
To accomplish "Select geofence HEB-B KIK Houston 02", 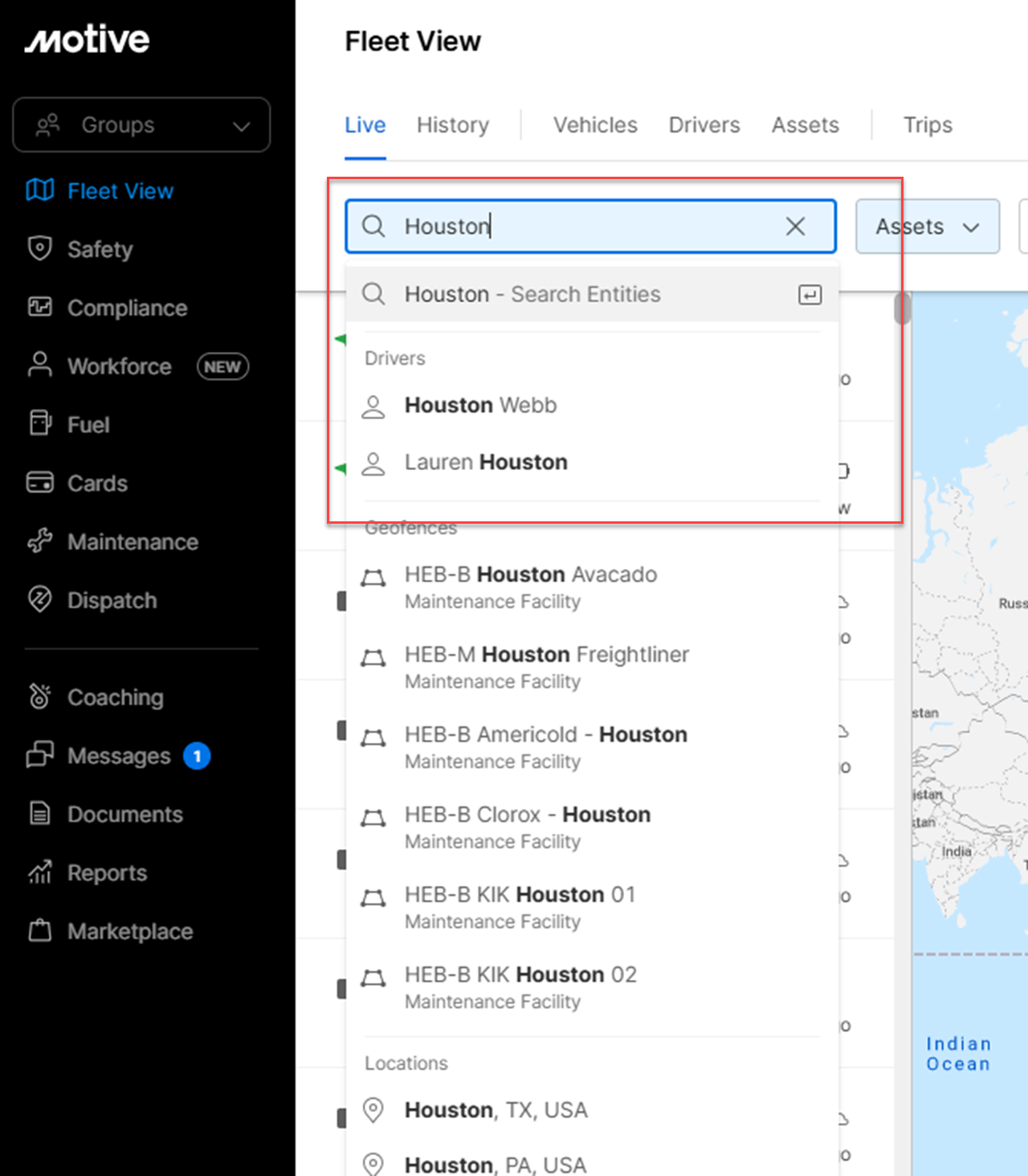I will point(592,987).
